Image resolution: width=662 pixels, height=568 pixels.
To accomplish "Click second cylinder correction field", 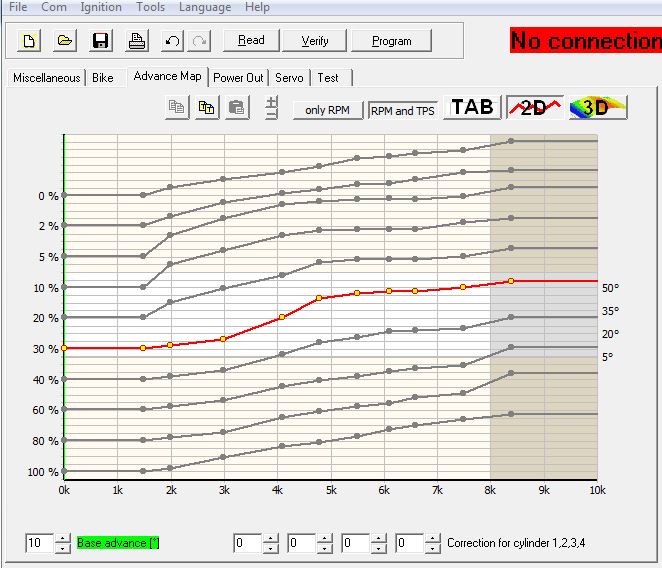I will pyautogui.click(x=301, y=543).
